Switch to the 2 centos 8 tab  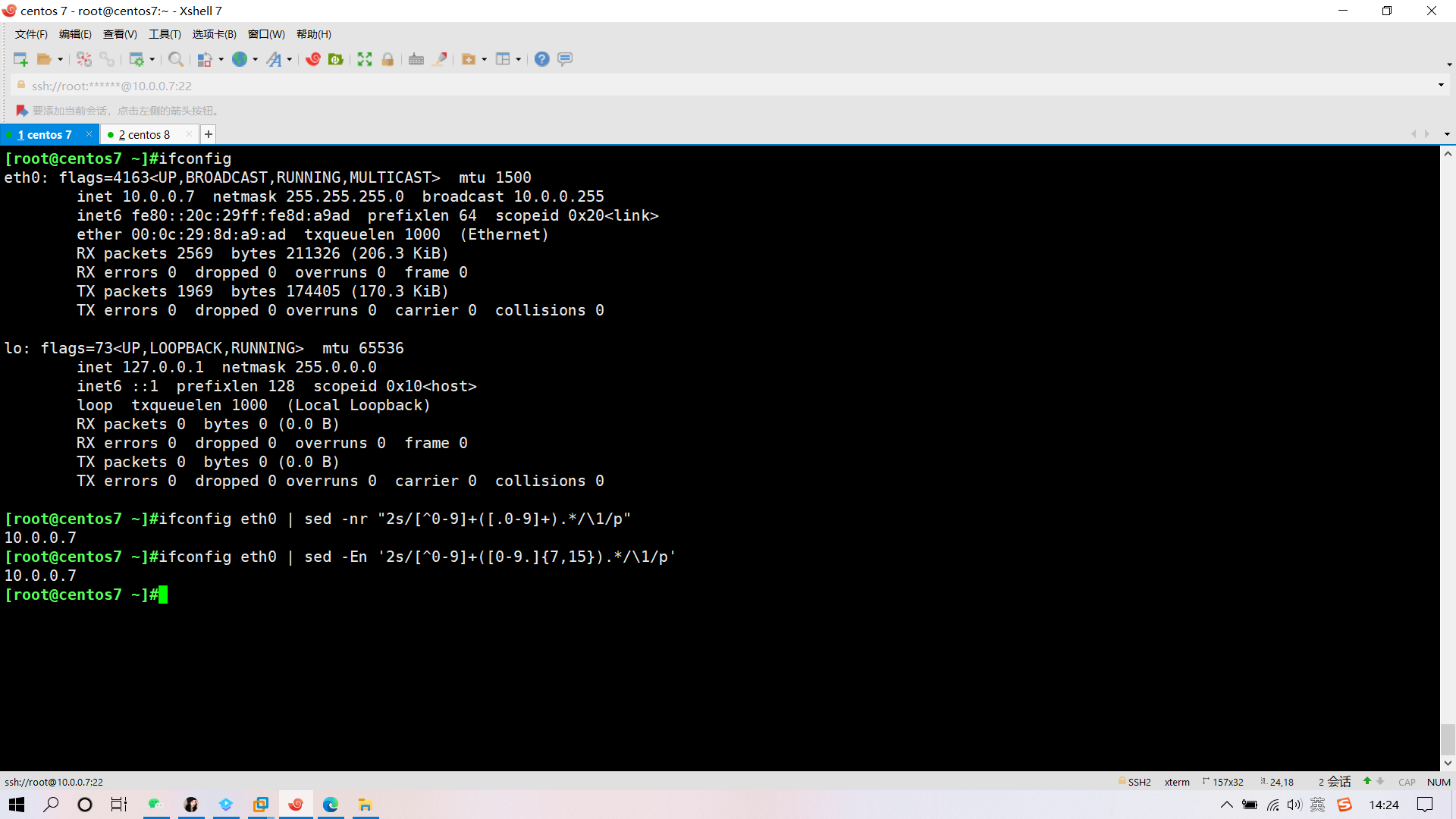[144, 135]
